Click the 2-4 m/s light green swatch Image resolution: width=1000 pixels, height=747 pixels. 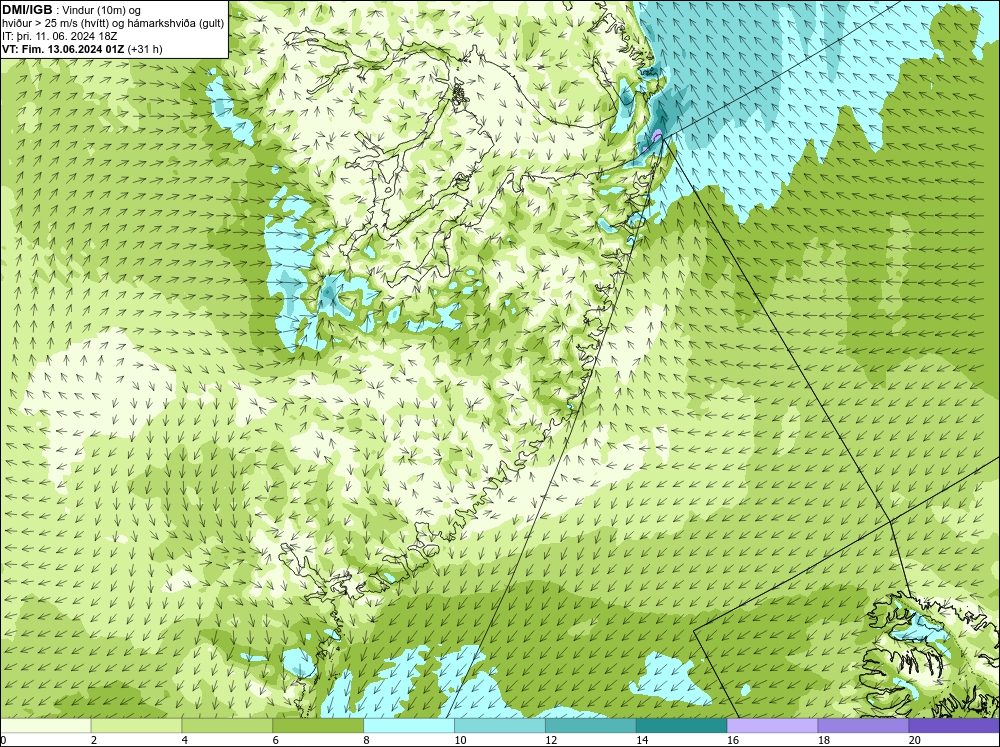[x=136, y=725]
